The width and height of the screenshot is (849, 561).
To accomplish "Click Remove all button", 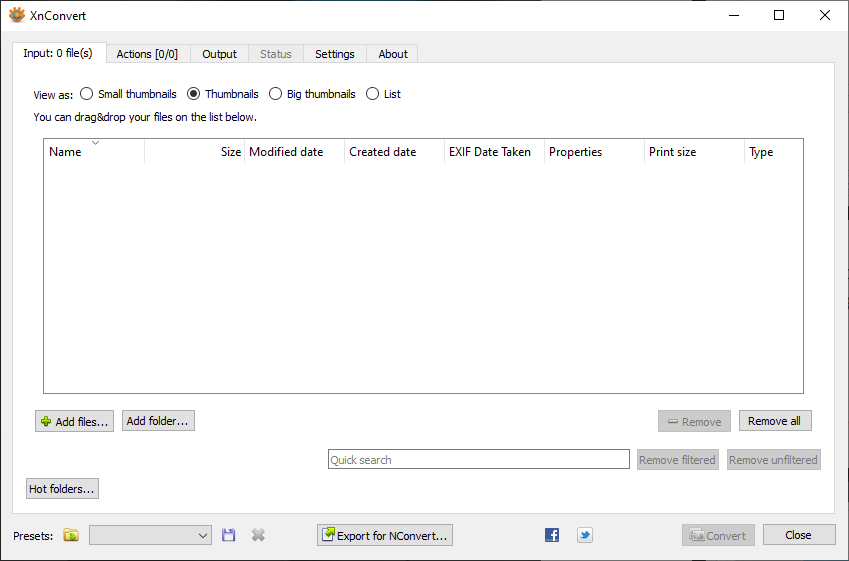I will pyautogui.click(x=775, y=421).
